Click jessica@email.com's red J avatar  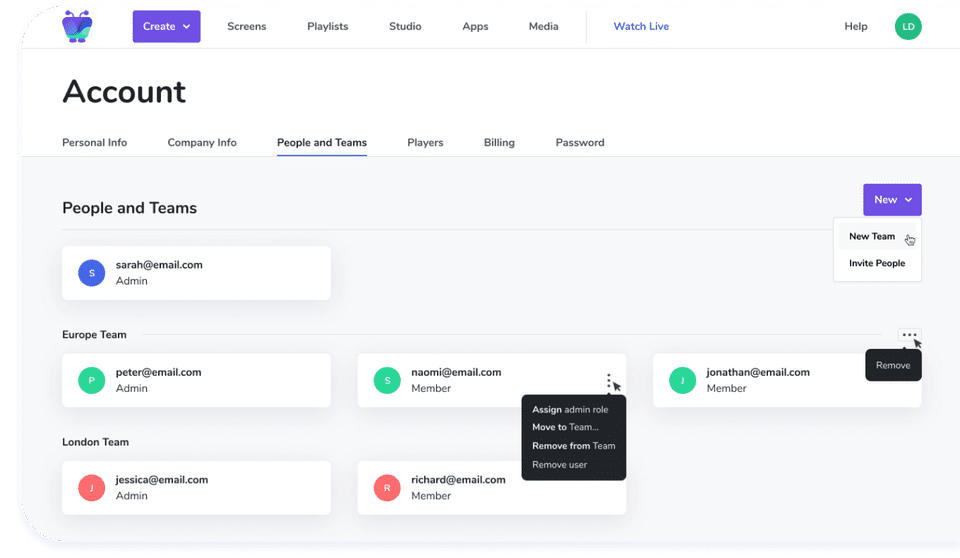(91, 488)
